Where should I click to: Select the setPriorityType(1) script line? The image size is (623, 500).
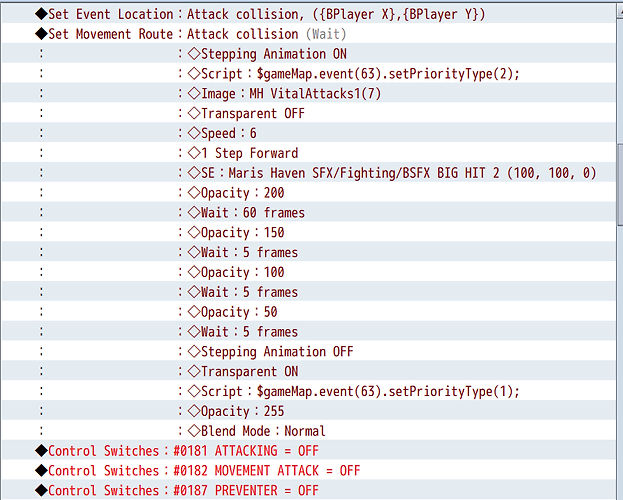point(308,391)
